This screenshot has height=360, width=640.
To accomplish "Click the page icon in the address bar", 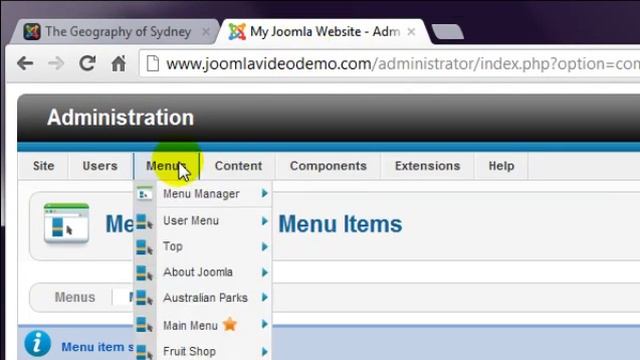I will (153, 63).
